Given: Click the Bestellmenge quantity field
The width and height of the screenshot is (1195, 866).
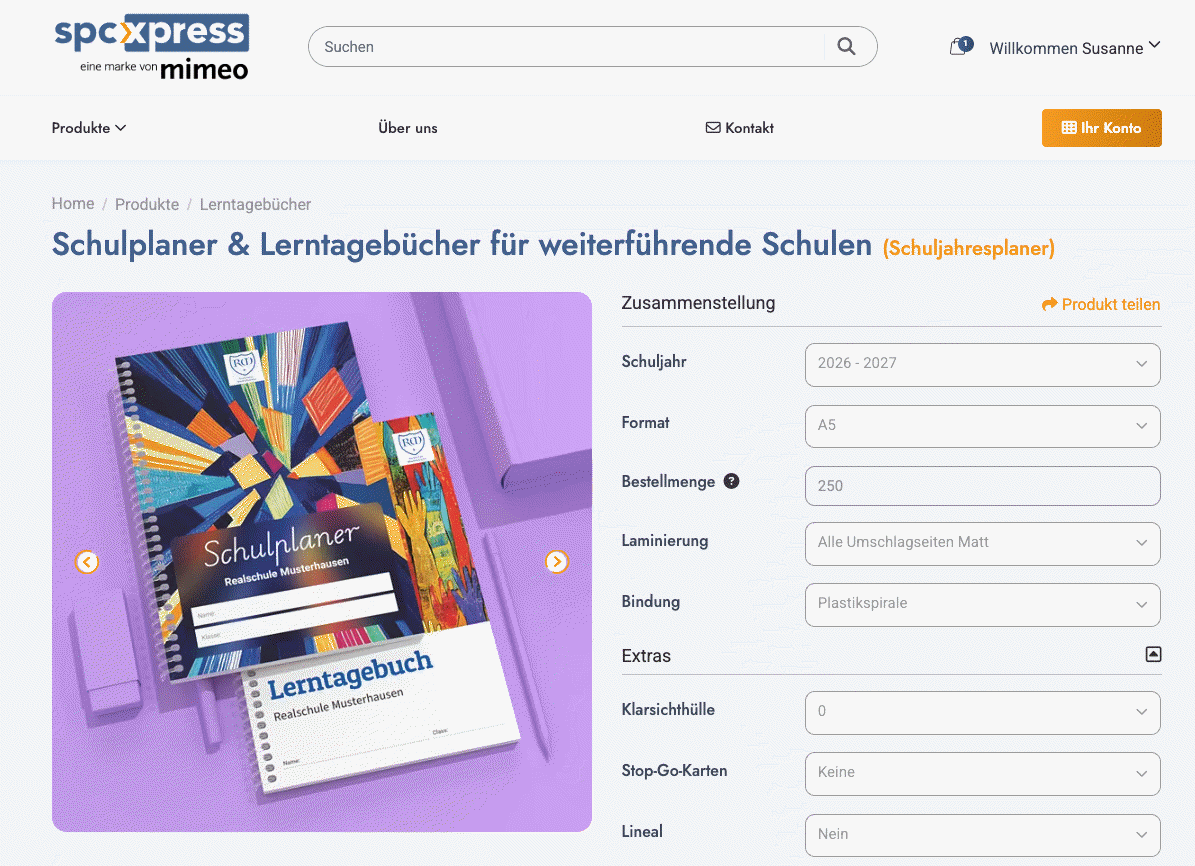Looking at the screenshot, I should [982, 486].
